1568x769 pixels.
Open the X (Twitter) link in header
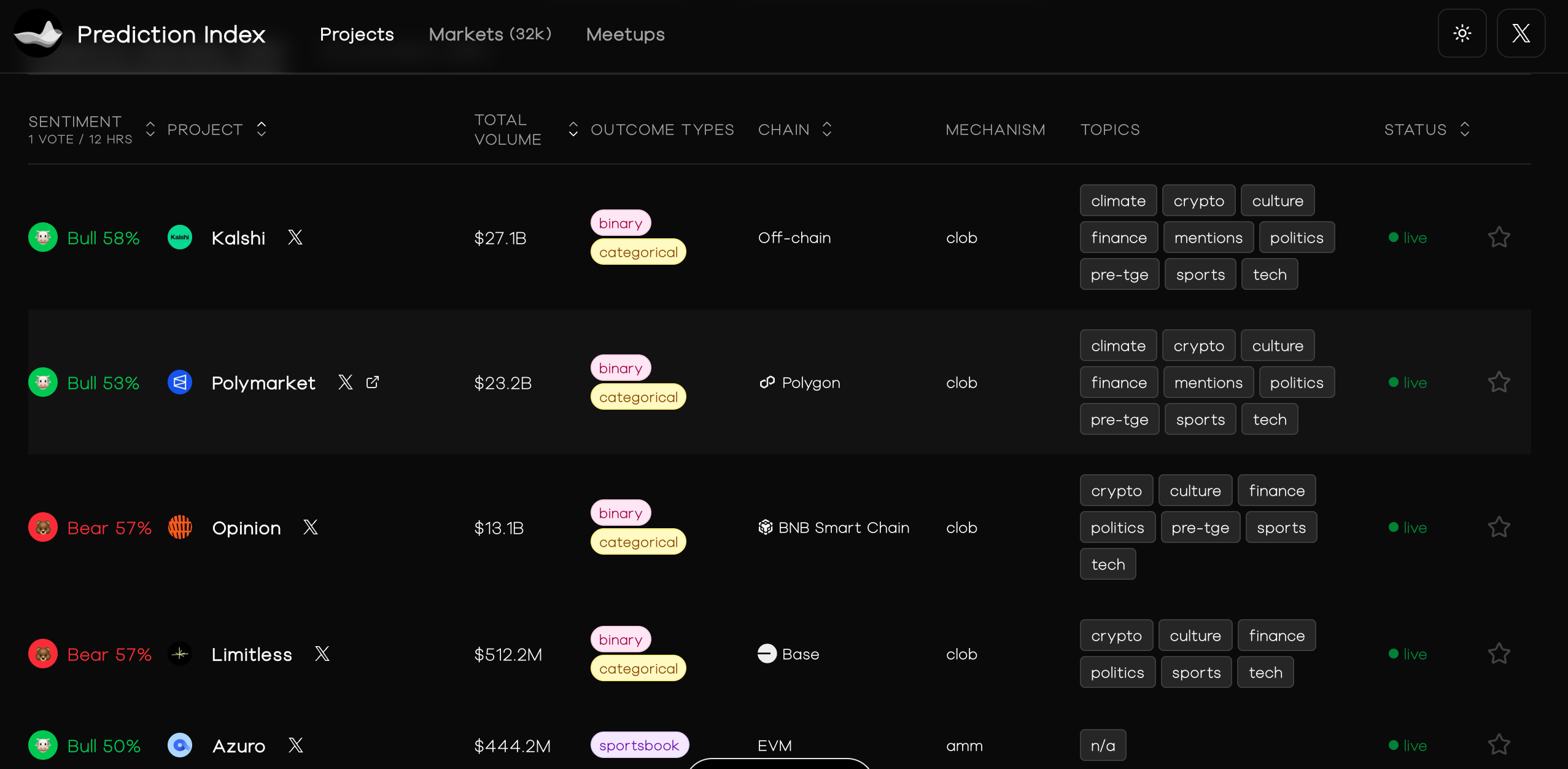click(1520, 33)
